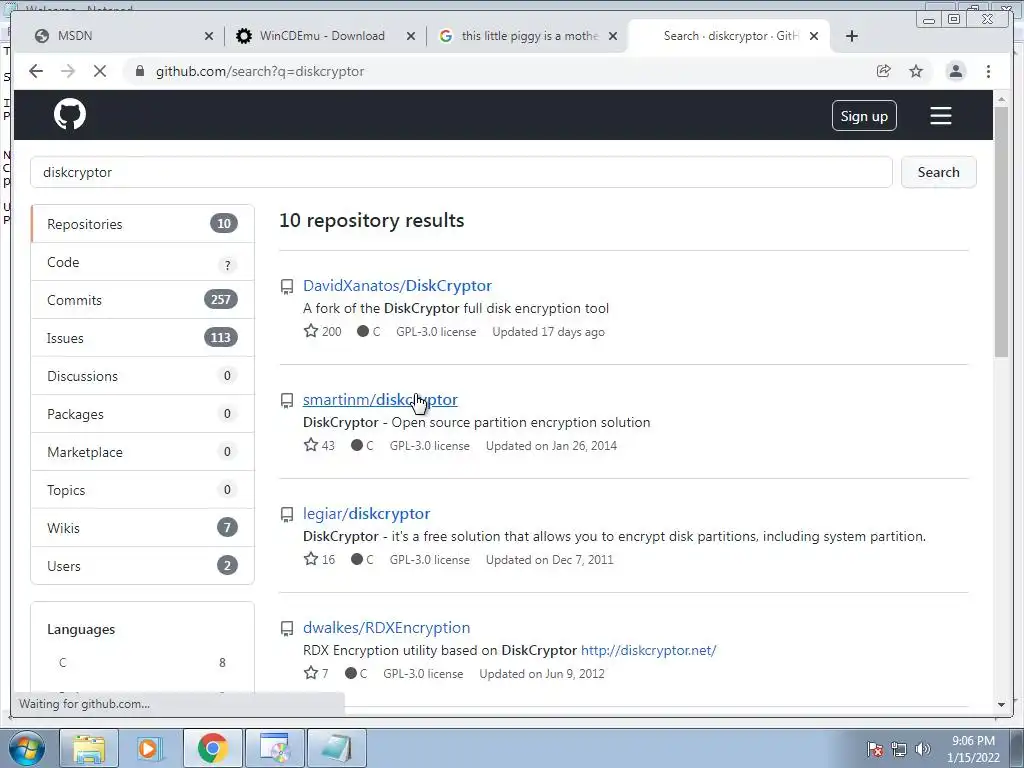This screenshot has height=768, width=1024.
Task: Open the Chrome profile avatar
Action: [955, 71]
